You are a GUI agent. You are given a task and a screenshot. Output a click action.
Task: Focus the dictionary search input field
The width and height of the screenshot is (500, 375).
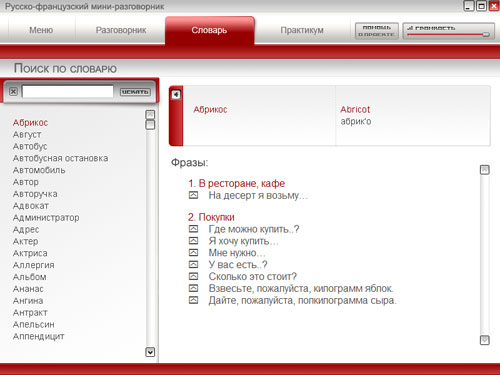point(68,91)
